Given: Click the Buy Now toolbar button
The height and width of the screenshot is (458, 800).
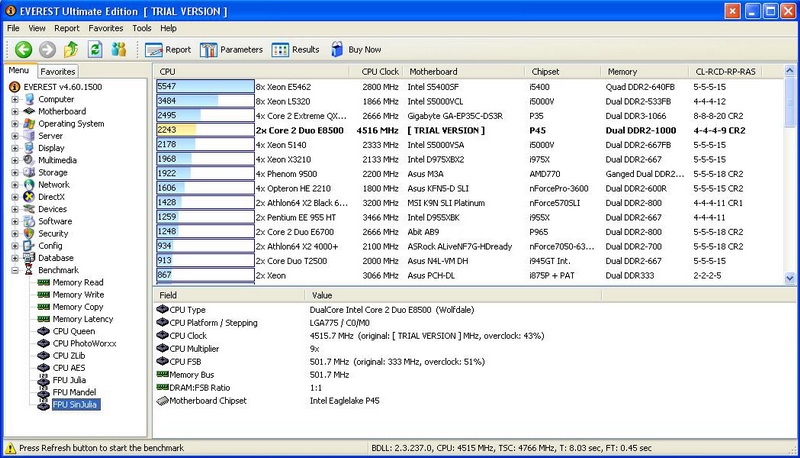Looking at the screenshot, I should [x=356, y=49].
